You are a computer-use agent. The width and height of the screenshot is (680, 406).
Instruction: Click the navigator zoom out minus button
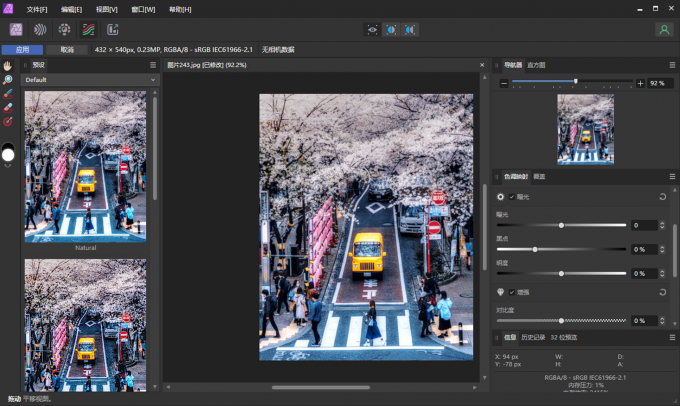[x=503, y=83]
